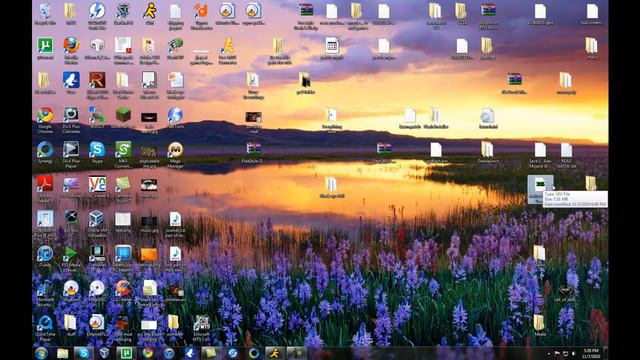Switch to AIM via the taskbar button
The image size is (640, 360).
click(x=274, y=353)
